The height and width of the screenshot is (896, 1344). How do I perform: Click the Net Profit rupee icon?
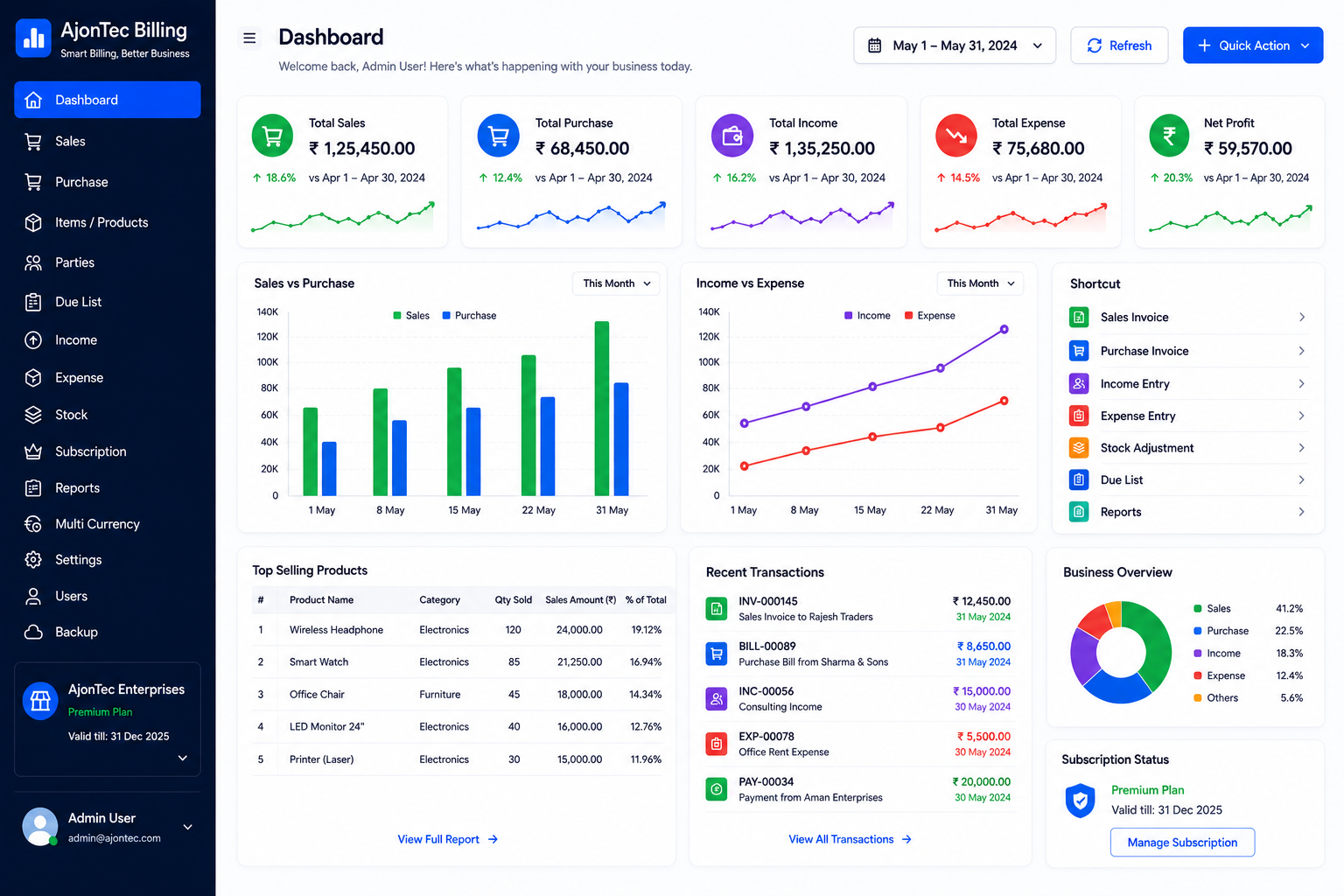(x=1169, y=136)
